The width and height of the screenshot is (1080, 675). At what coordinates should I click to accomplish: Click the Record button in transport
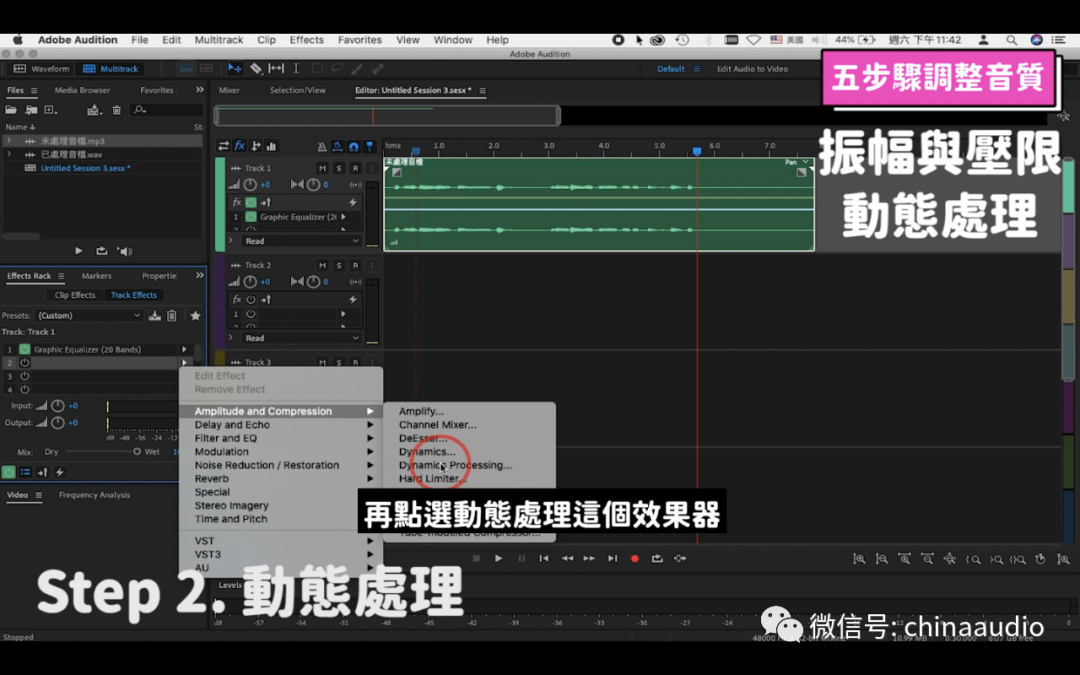click(x=635, y=559)
